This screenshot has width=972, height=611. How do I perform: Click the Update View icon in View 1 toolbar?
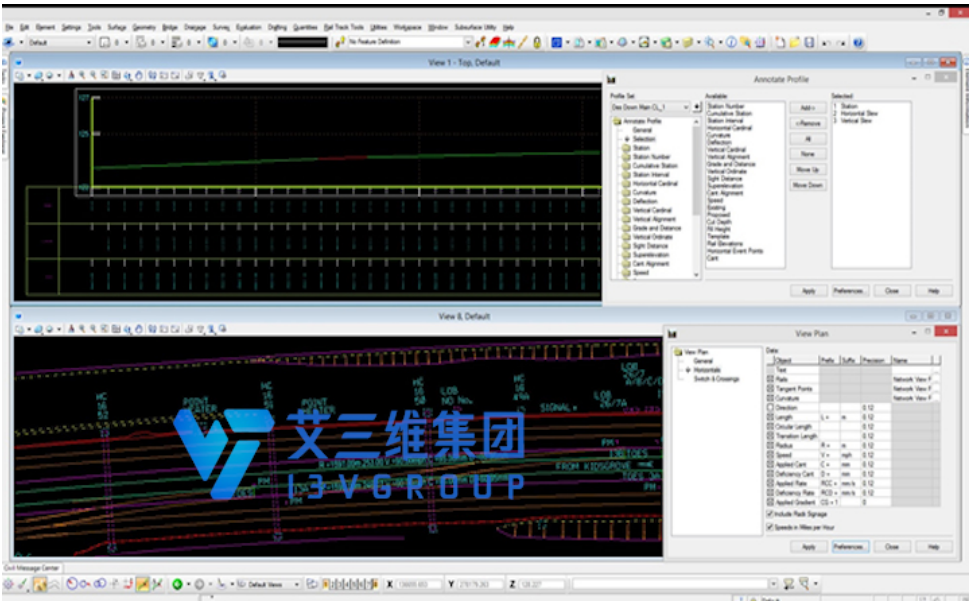coord(71,76)
